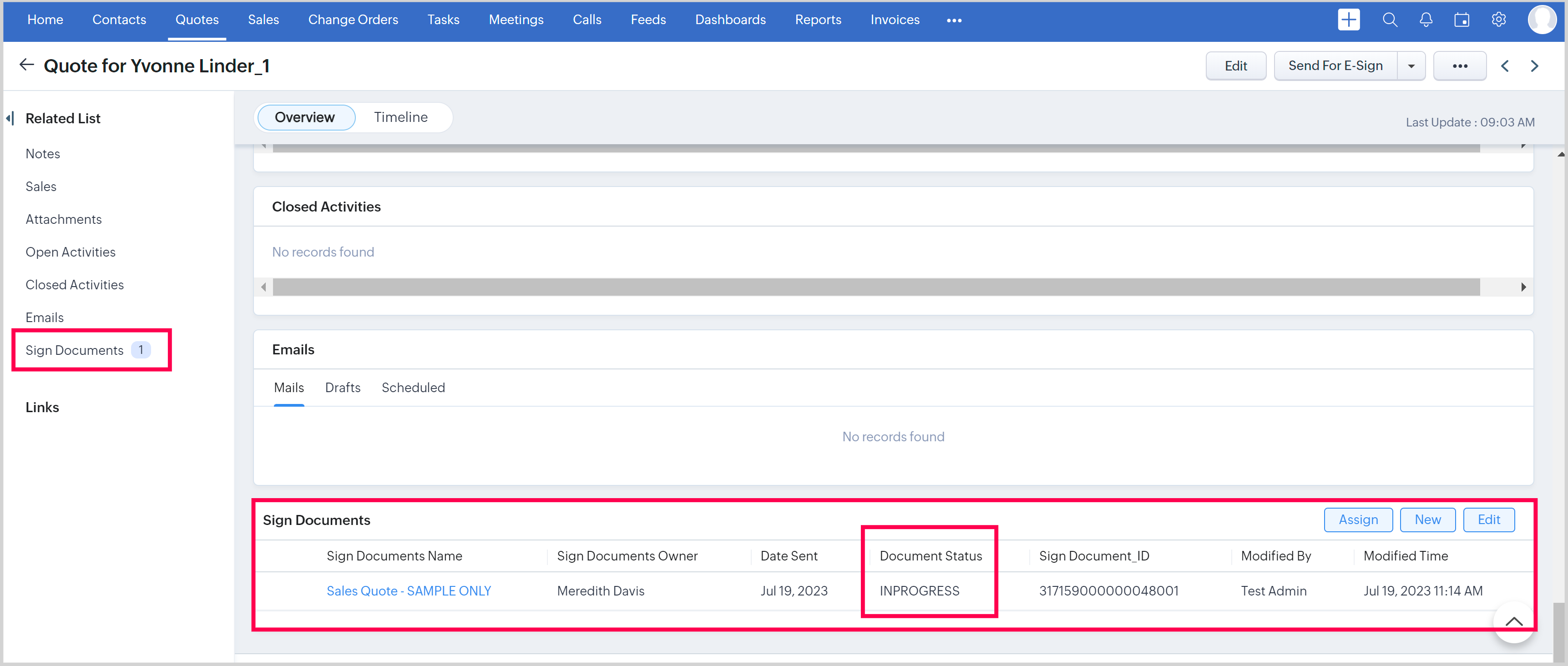Click the Assign button in Sign Documents
This screenshot has height=666, width=1568.
[1357, 520]
